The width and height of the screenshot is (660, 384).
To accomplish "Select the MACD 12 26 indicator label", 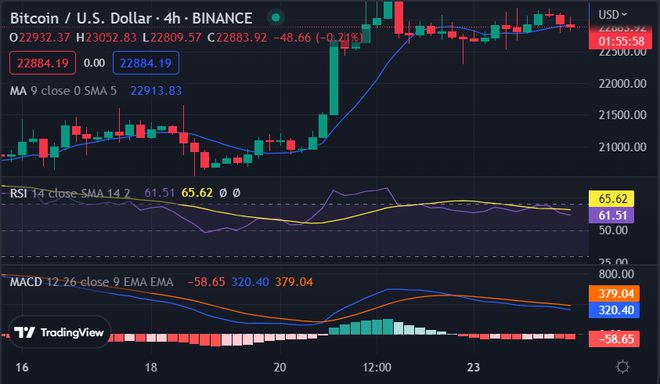I will coord(91,282).
